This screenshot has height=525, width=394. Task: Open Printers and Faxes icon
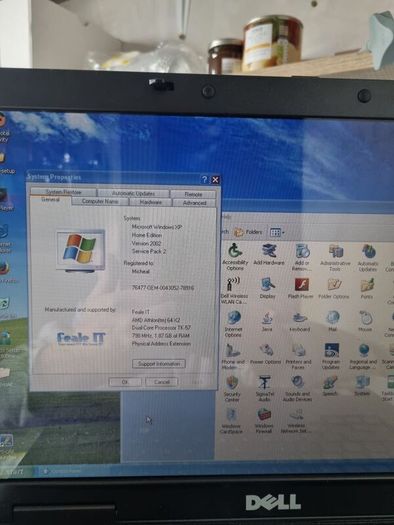coord(298,357)
